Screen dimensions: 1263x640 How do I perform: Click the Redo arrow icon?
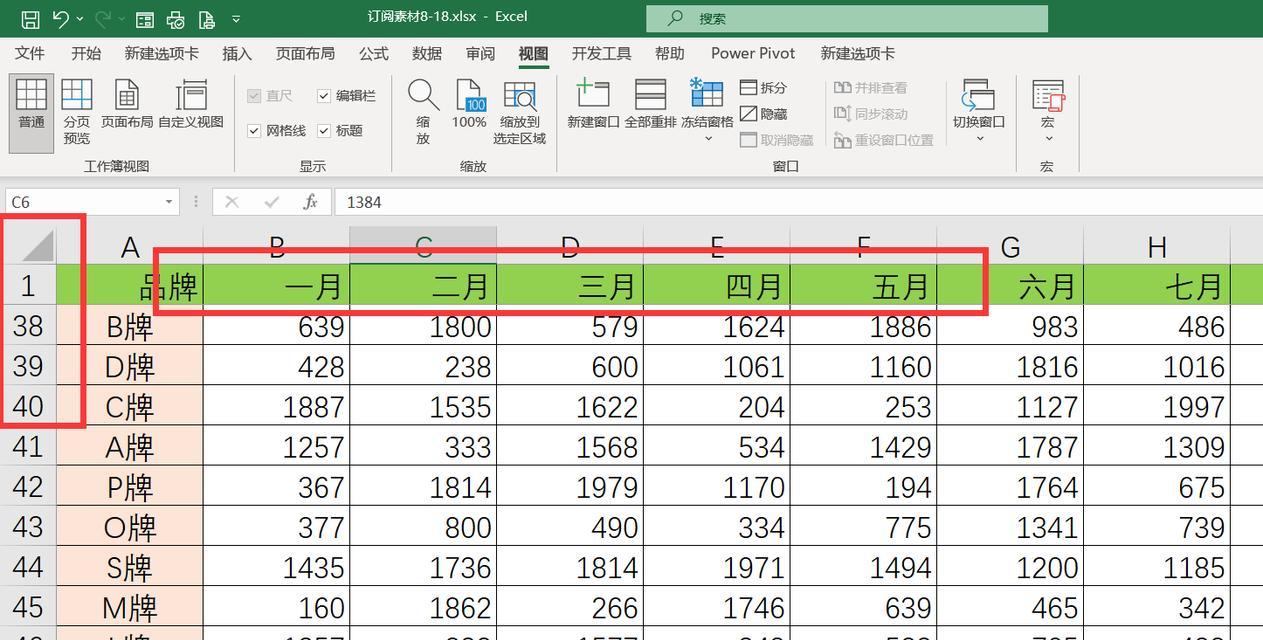pyautogui.click(x=103, y=19)
